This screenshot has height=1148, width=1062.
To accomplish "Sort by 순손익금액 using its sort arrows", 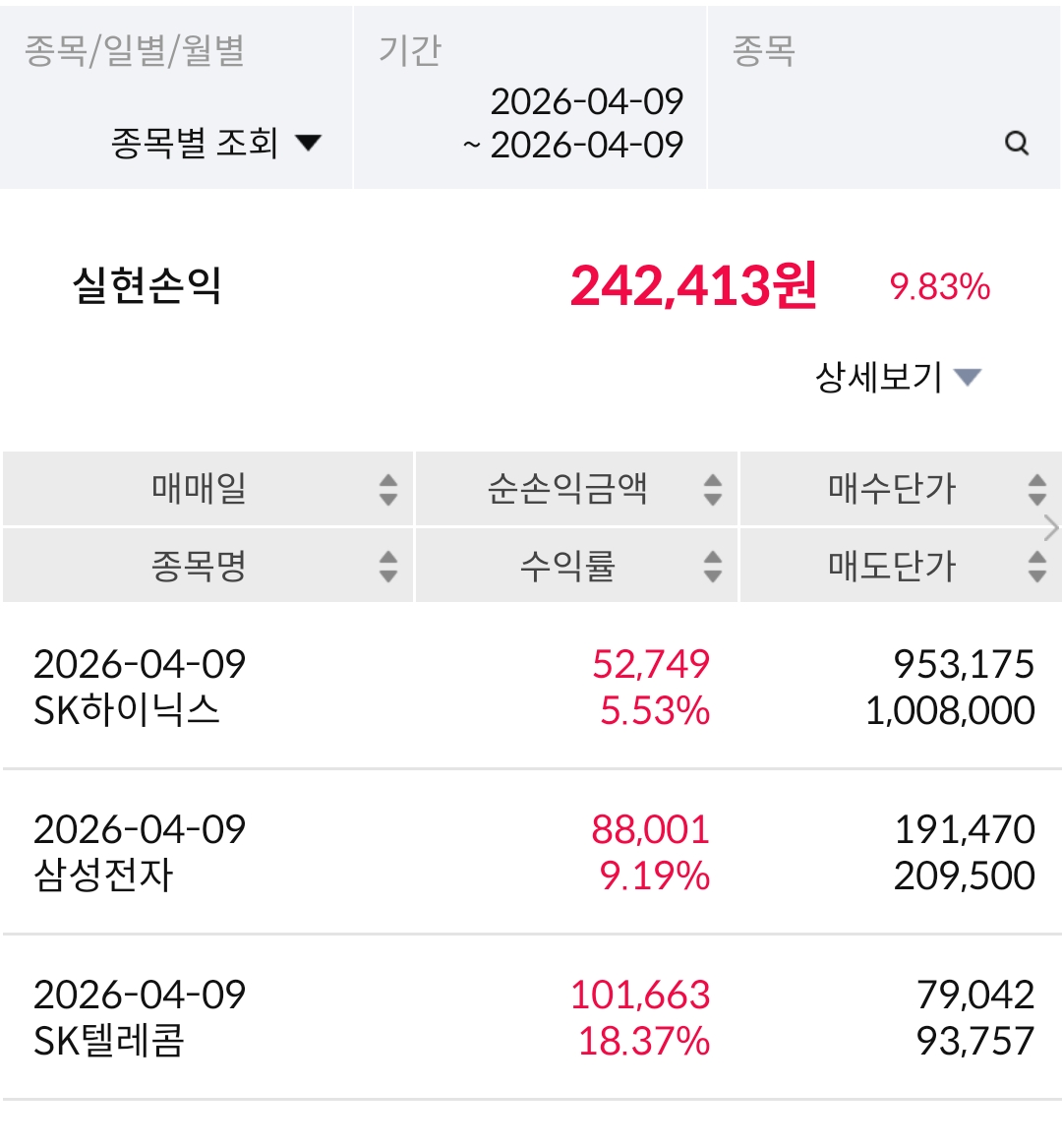I will pos(713,489).
